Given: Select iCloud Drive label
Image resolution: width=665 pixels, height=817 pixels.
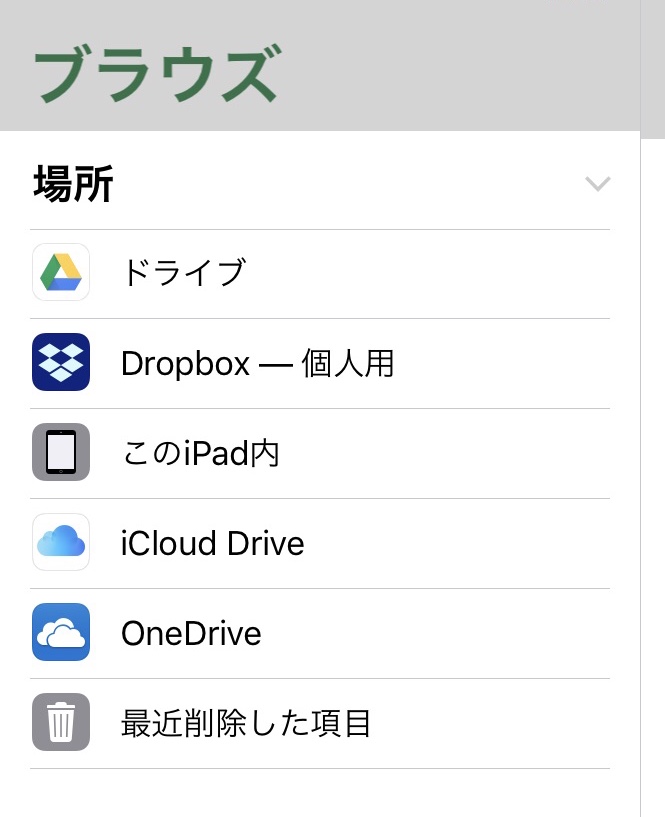Looking at the screenshot, I should click(213, 543).
